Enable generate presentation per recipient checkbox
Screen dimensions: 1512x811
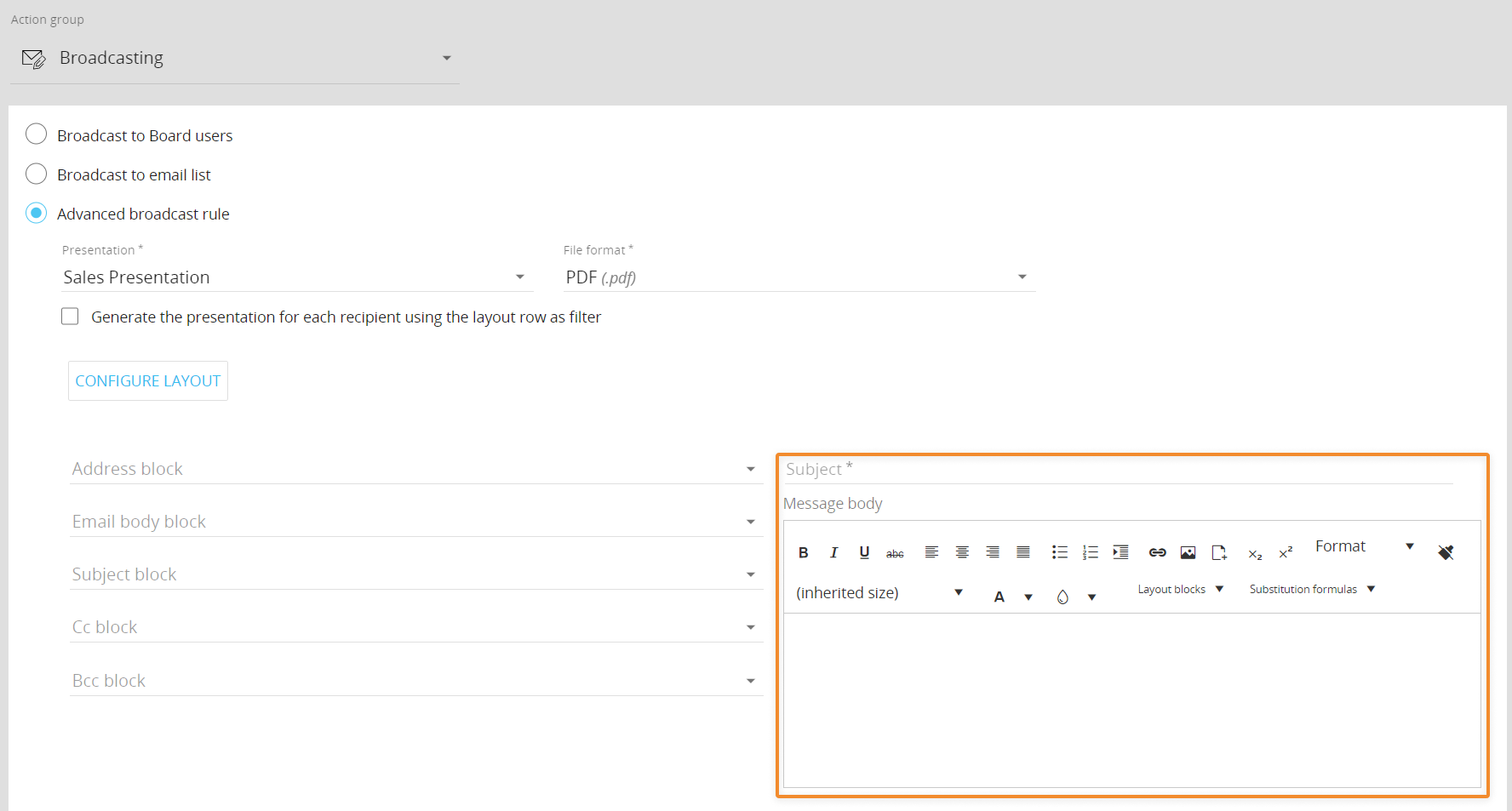coord(70,317)
